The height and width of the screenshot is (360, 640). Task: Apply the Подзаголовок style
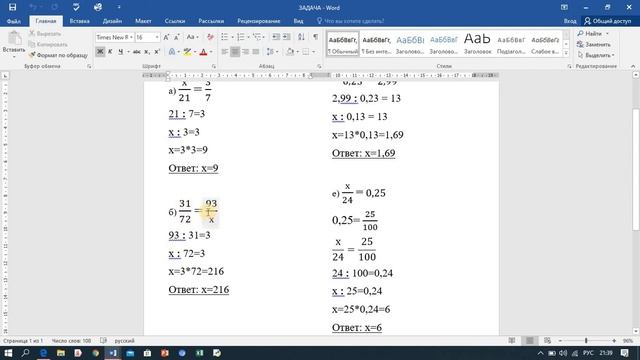pyautogui.click(x=511, y=44)
